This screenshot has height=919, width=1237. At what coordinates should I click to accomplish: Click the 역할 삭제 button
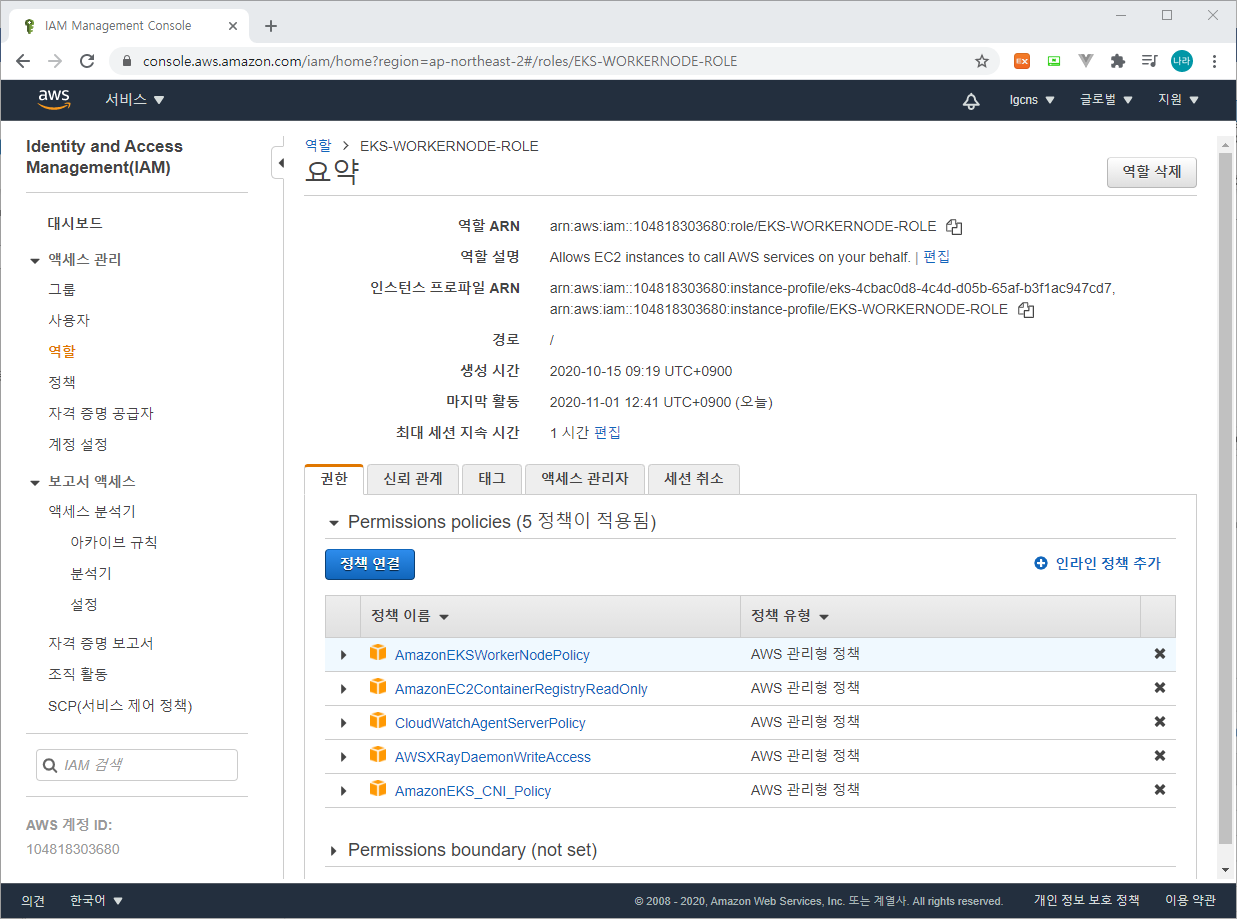point(1152,172)
